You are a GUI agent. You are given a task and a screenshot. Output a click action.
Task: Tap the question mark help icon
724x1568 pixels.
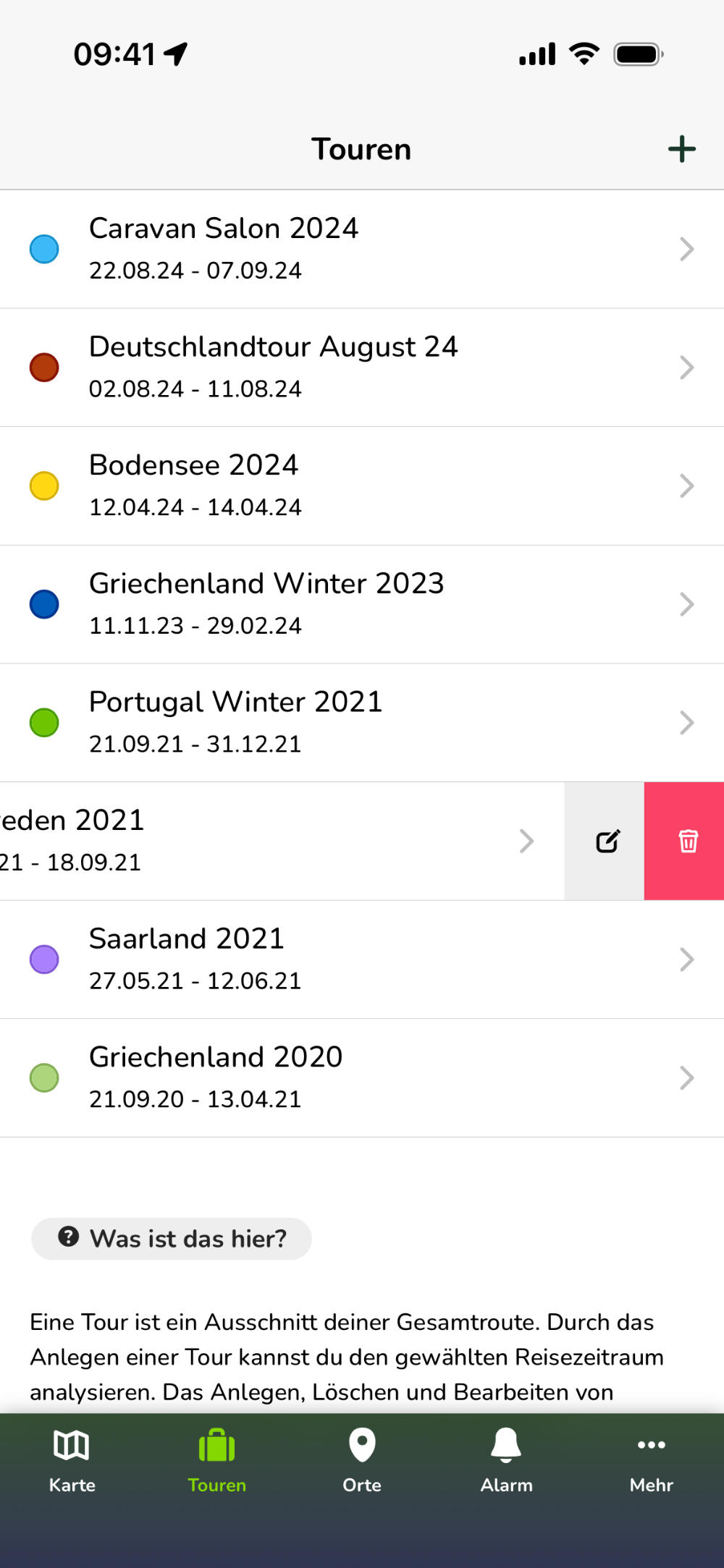click(69, 1237)
